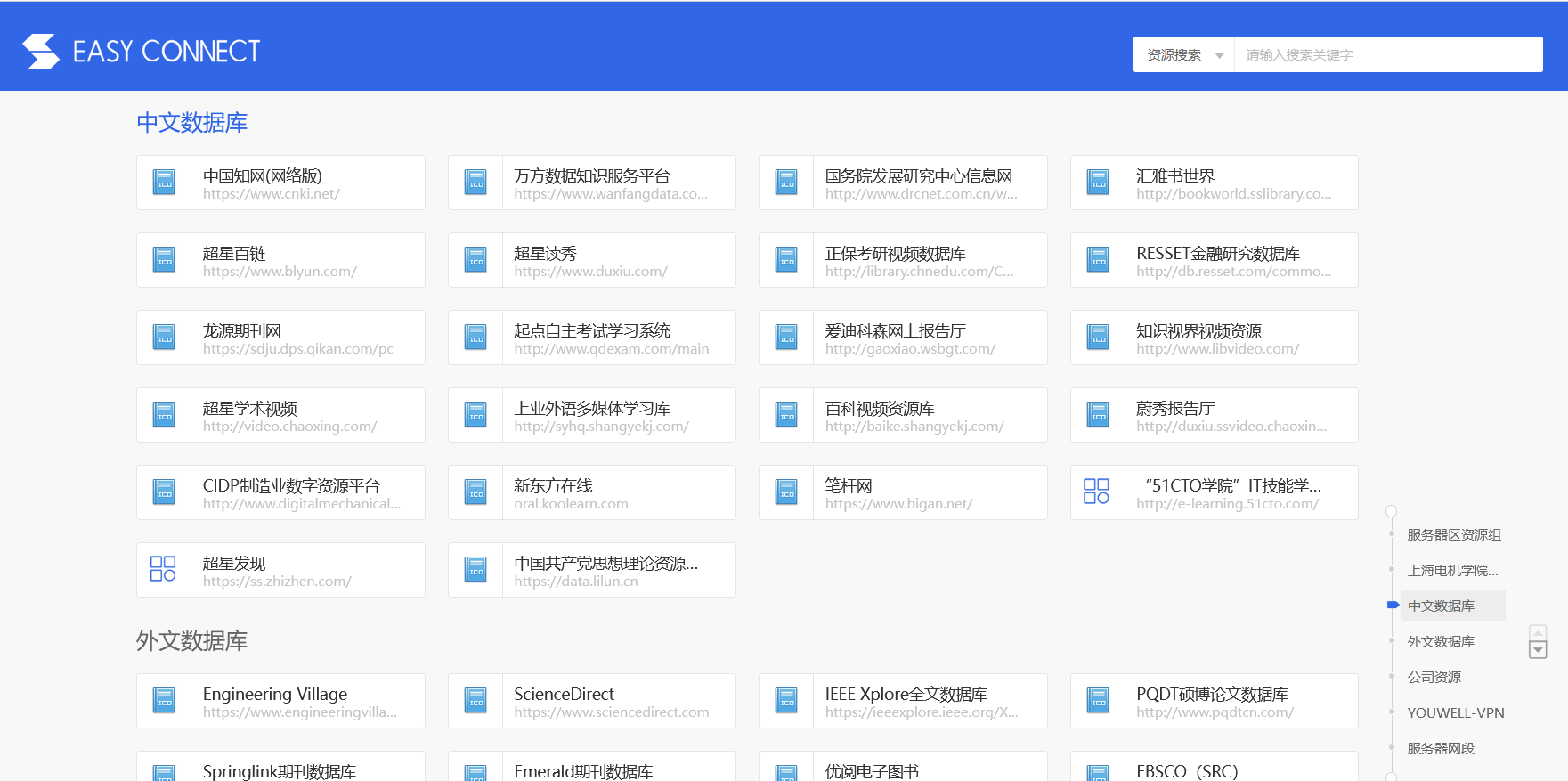The width and height of the screenshot is (1568, 781).
Task: Open the EBSCO (SRC) resource
Action: (x=1215, y=767)
